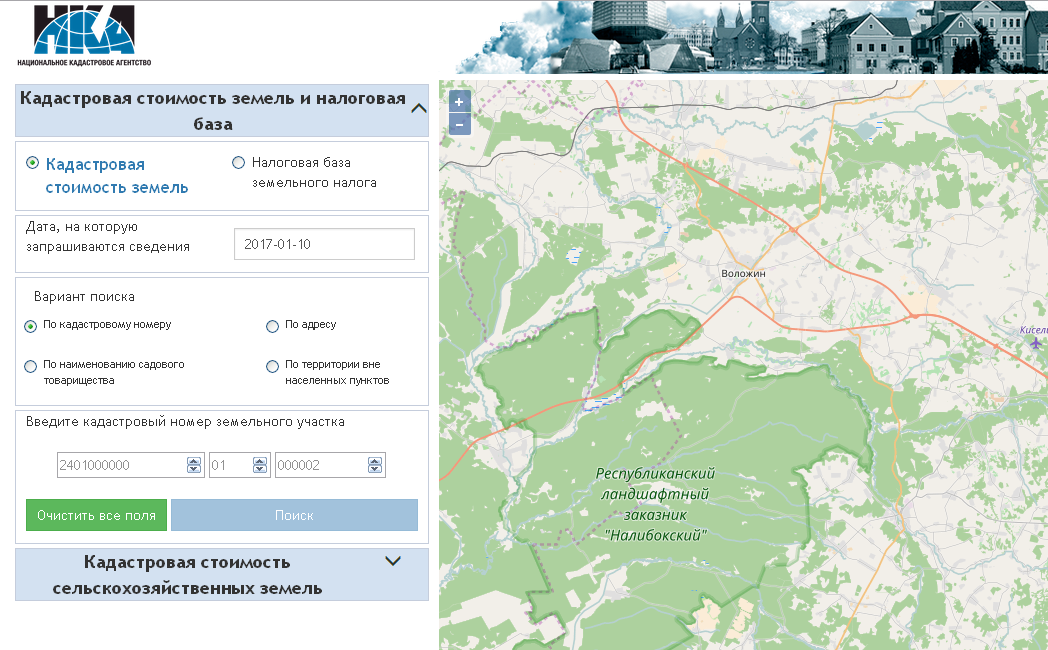Viewport: 1048px width, 650px height.
Task: Click the date field showing 2017-01-10
Action: [323, 244]
